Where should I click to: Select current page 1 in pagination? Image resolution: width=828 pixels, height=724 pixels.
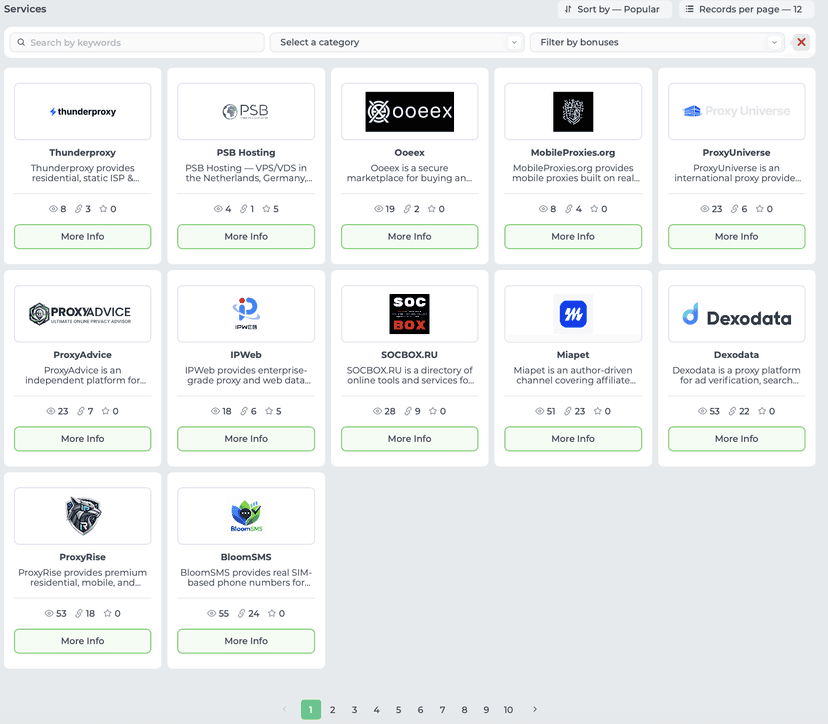pyautogui.click(x=310, y=710)
